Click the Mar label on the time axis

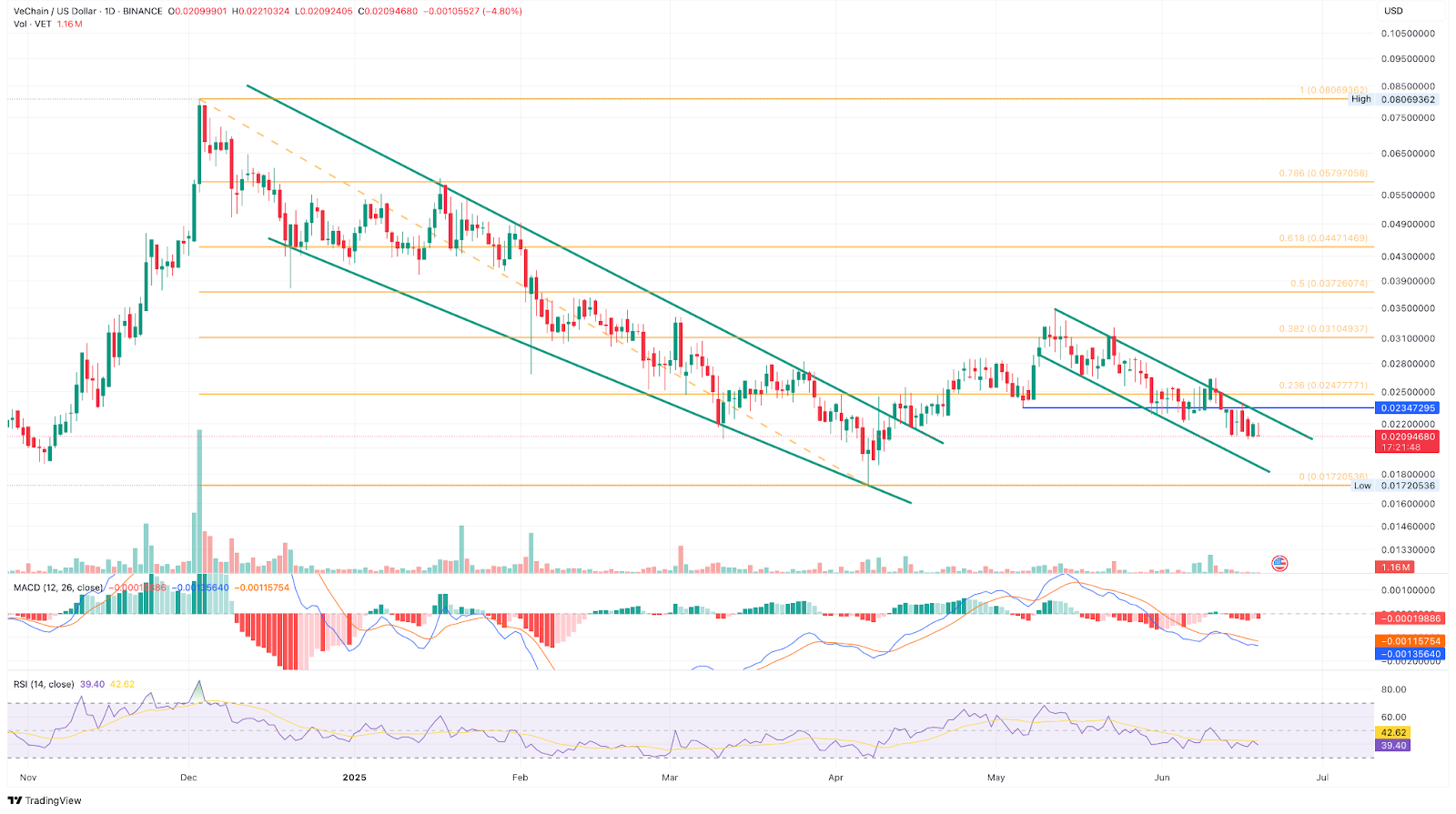click(670, 778)
